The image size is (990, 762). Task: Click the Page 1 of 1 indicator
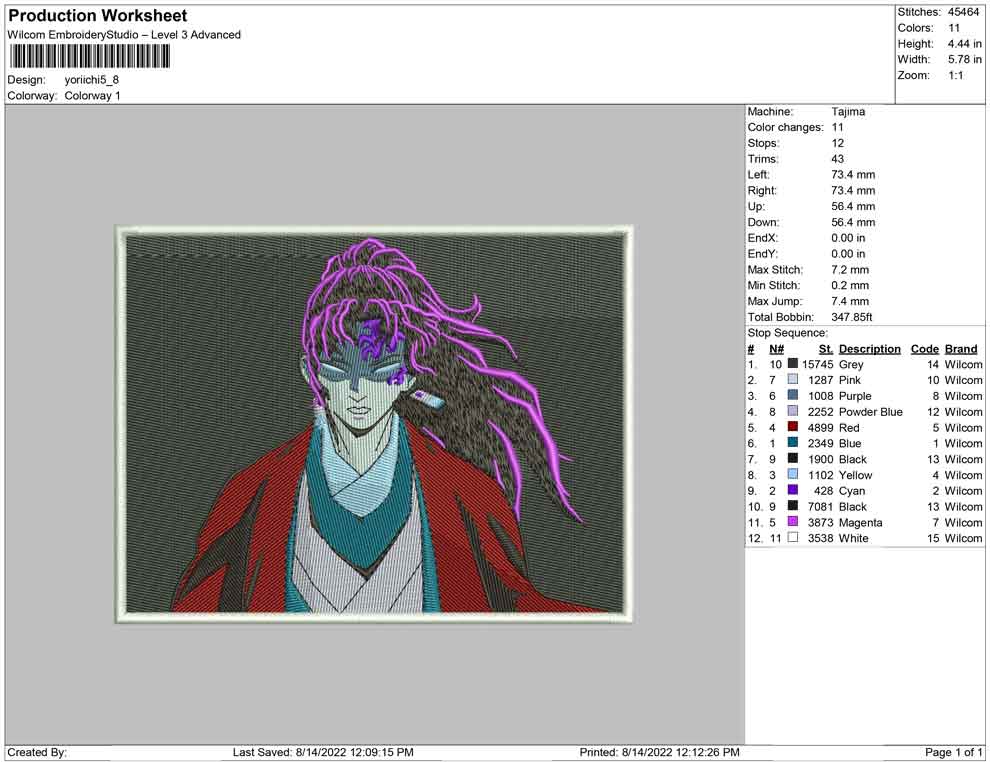(x=953, y=752)
